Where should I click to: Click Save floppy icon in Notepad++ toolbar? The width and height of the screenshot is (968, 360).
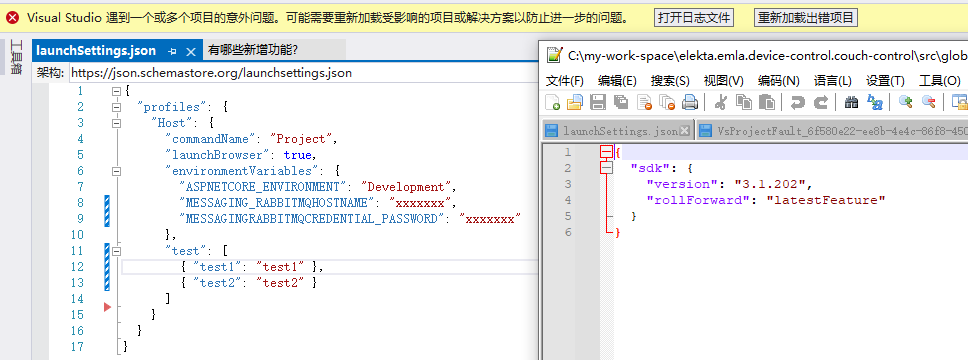click(x=598, y=103)
